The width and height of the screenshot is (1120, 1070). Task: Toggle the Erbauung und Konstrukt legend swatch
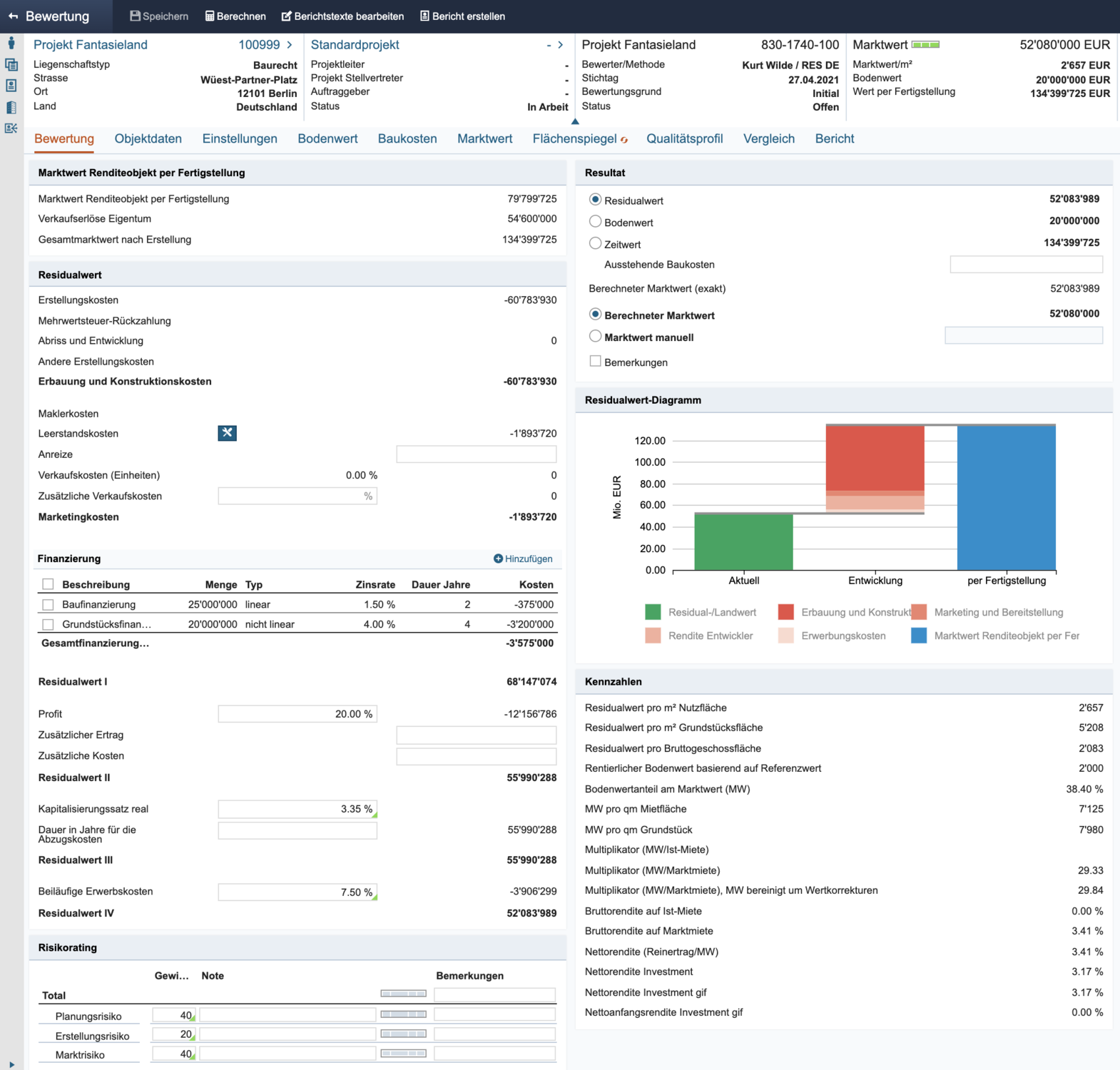[x=785, y=612]
